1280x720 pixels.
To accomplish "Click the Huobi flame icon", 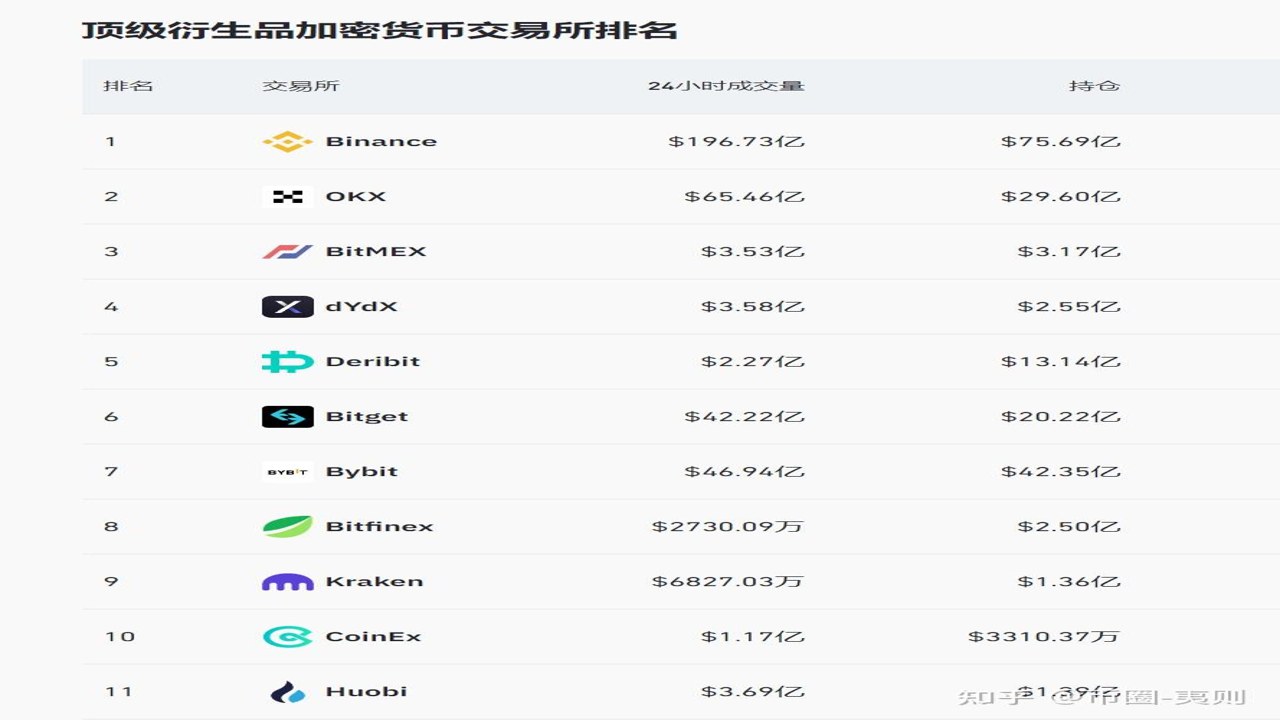I will 287,692.
